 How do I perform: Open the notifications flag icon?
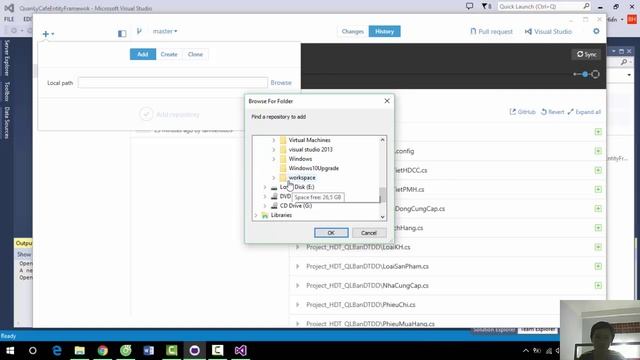coord(485,7)
